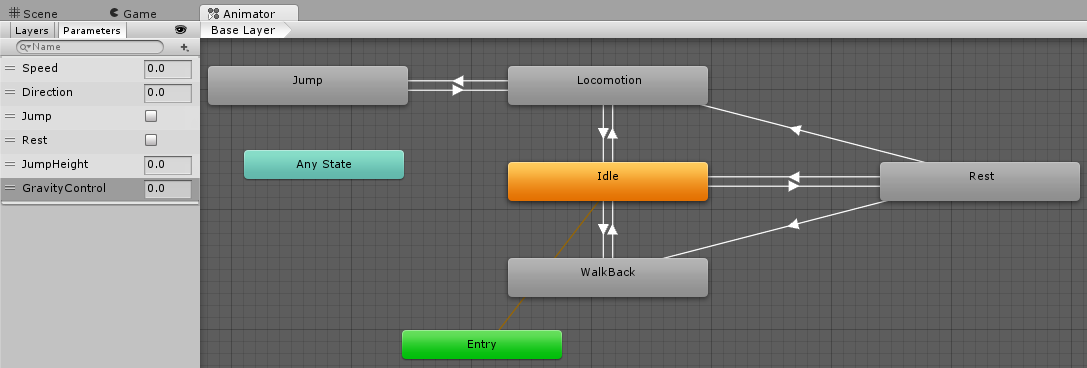
Task: Select the Jump to Locomotion transition arrow
Action: coord(458,90)
